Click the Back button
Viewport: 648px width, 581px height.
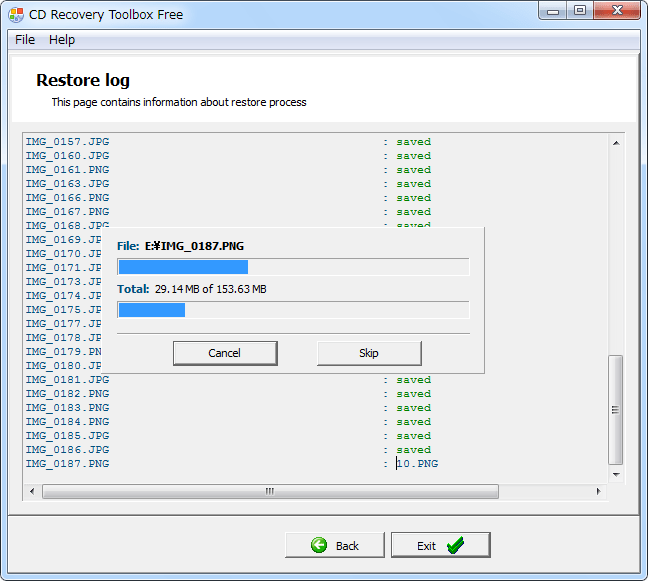(335, 545)
